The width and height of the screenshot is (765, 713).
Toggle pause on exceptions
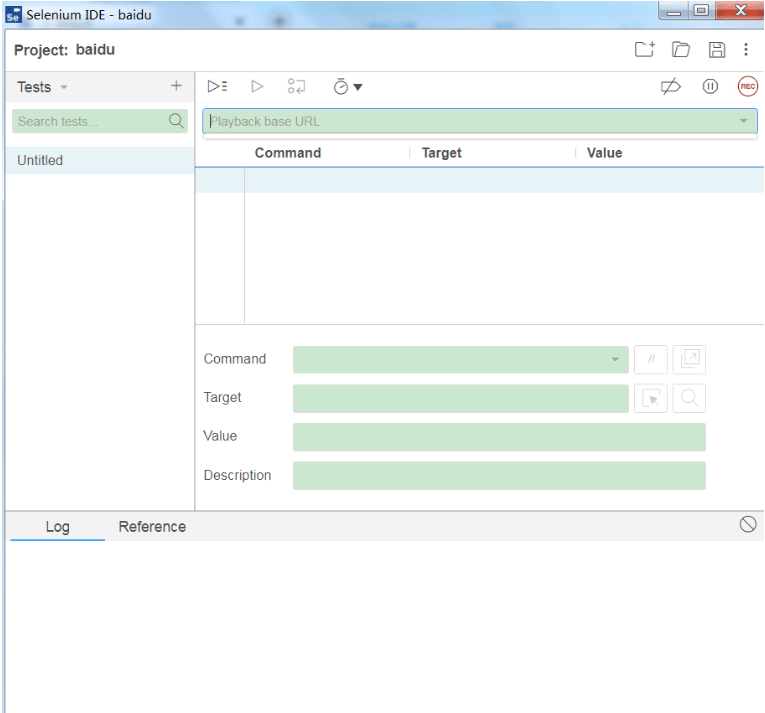pos(710,86)
